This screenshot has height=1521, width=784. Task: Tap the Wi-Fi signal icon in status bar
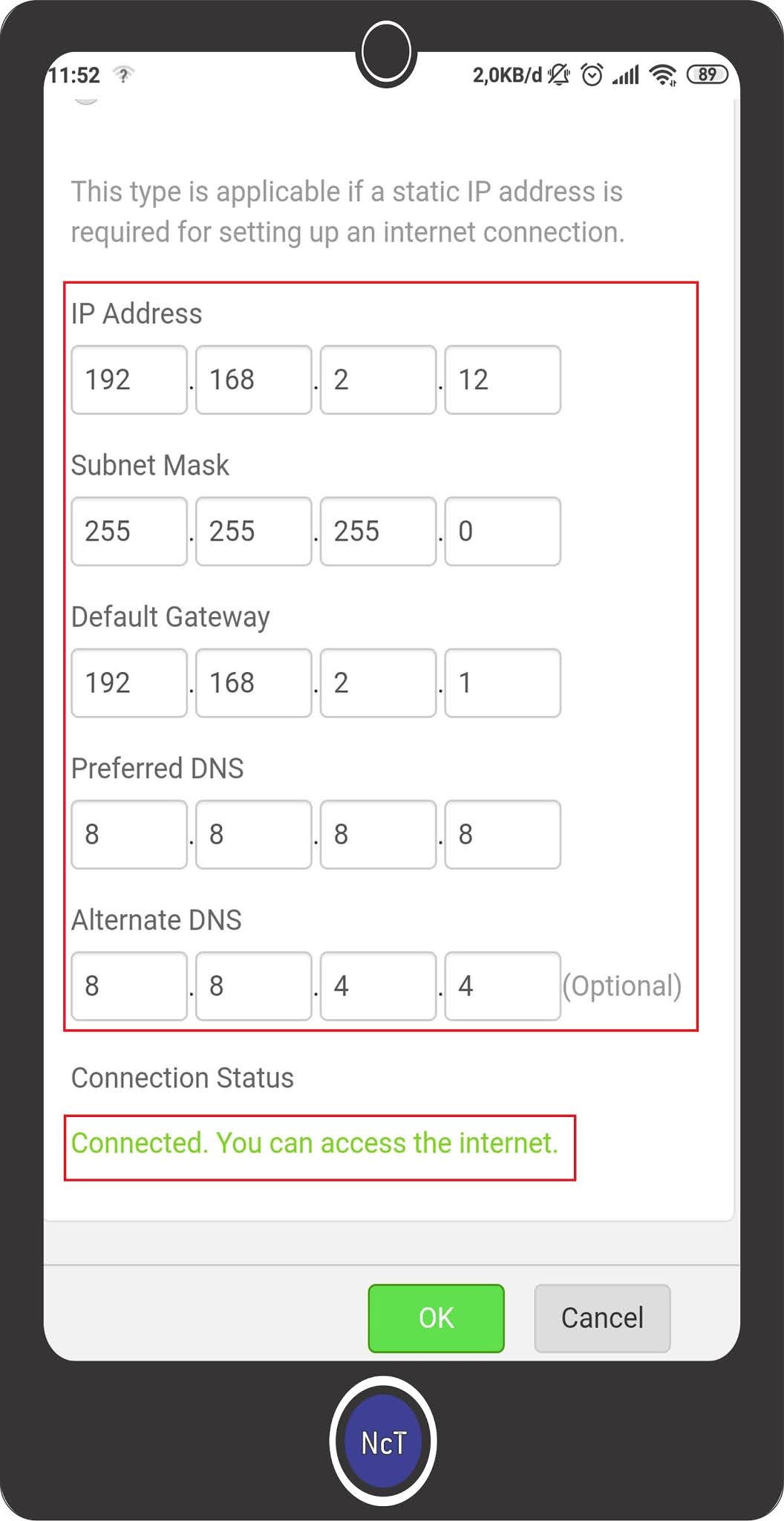click(662, 75)
